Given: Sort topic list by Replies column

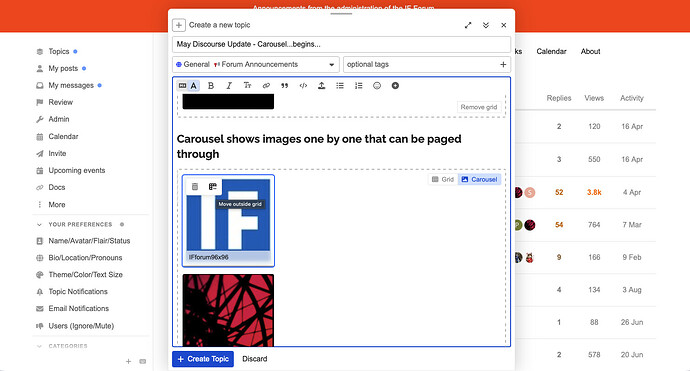Looking at the screenshot, I should pos(559,98).
